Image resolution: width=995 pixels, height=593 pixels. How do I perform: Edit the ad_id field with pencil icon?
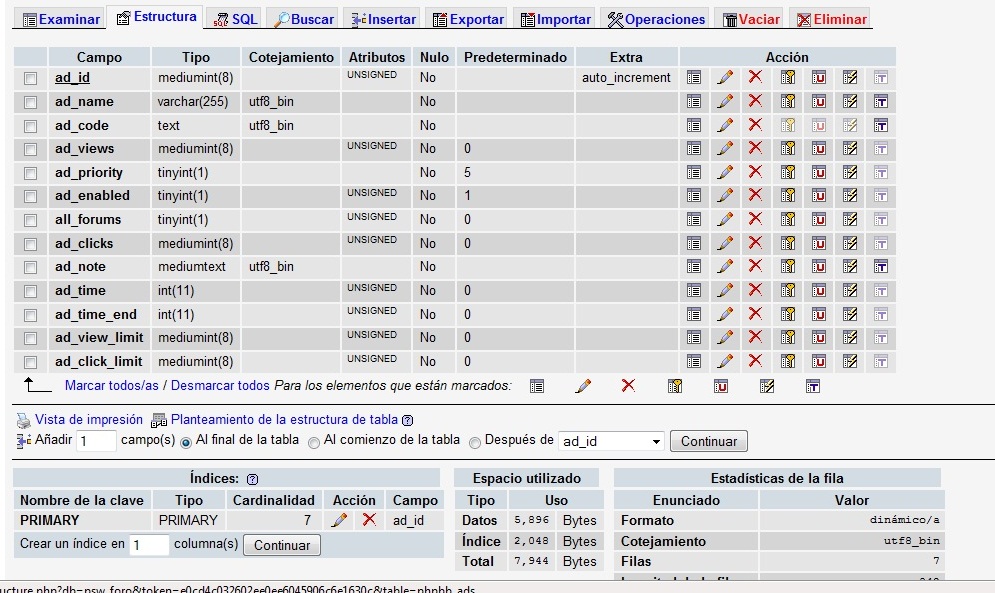tap(725, 77)
